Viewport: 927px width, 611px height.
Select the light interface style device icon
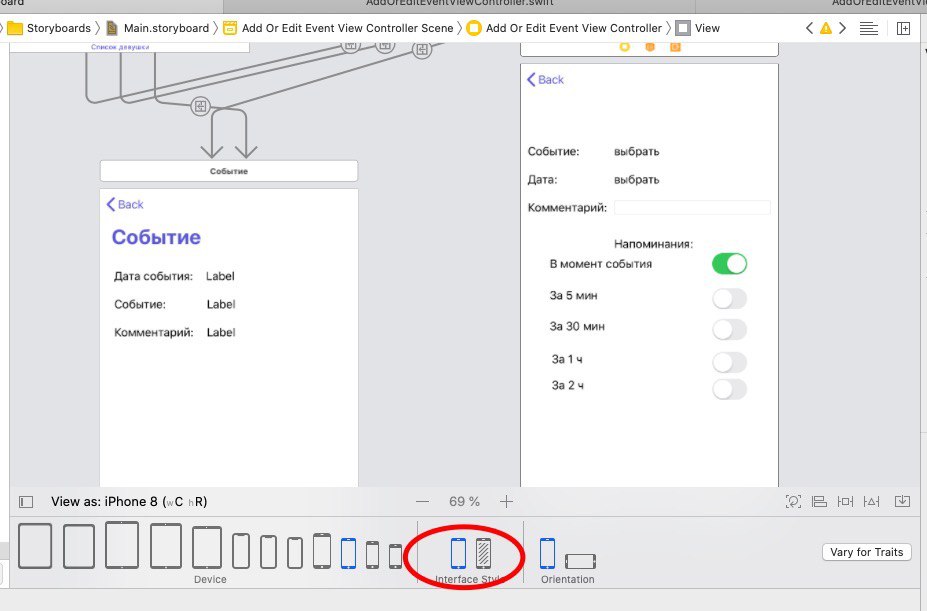coord(458,553)
